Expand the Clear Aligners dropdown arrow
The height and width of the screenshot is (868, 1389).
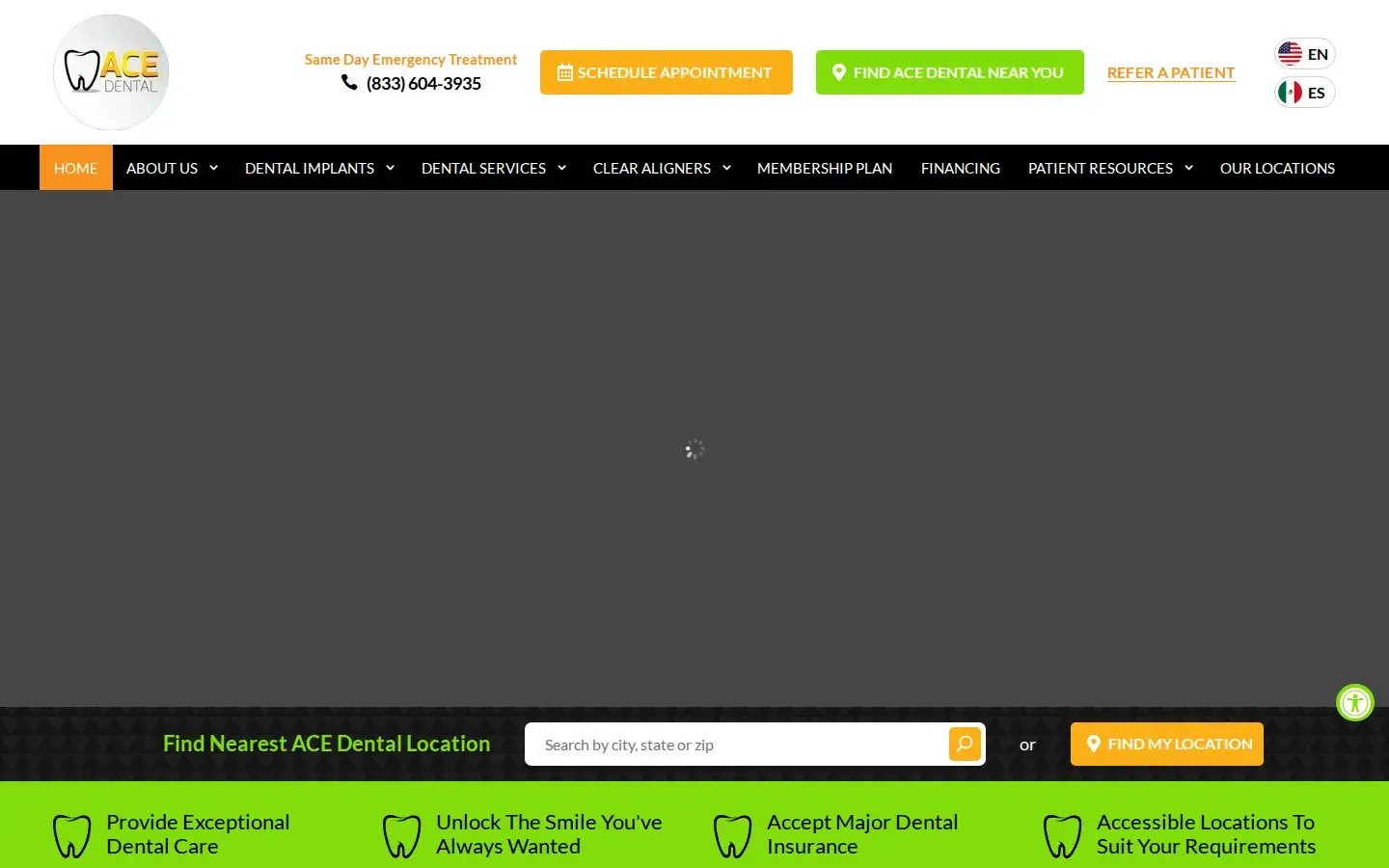click(726, 168)
